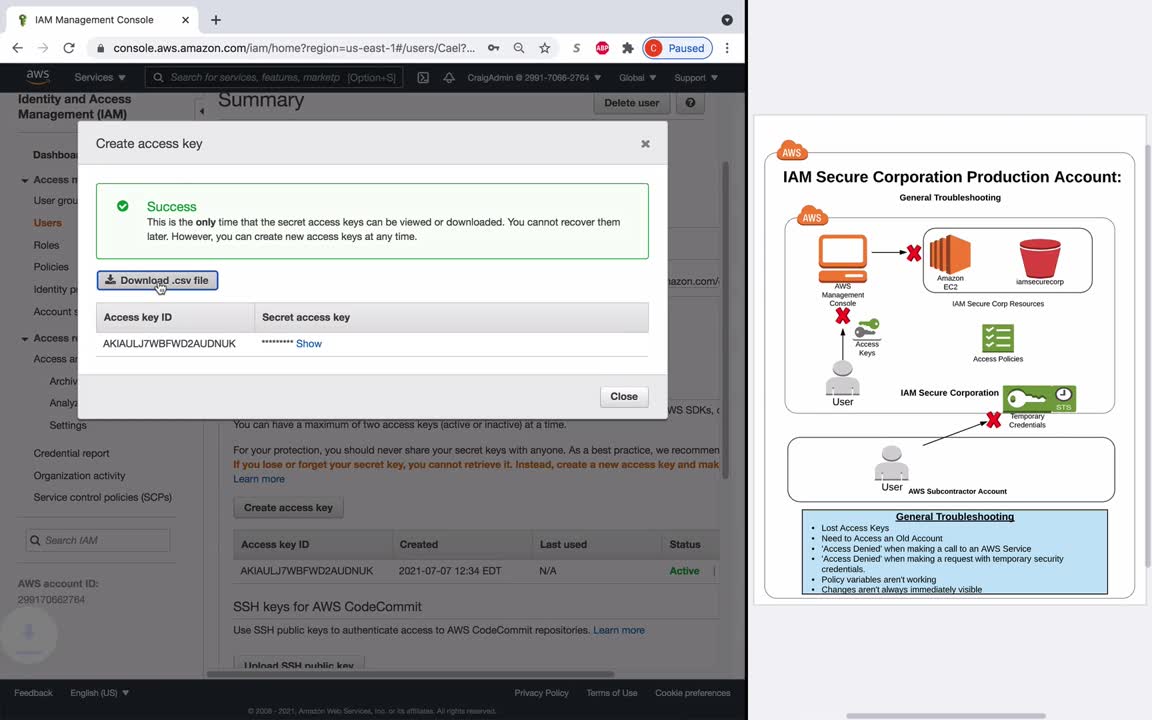
Task: Click the Delete user button
Action: (x=631, y=103)
